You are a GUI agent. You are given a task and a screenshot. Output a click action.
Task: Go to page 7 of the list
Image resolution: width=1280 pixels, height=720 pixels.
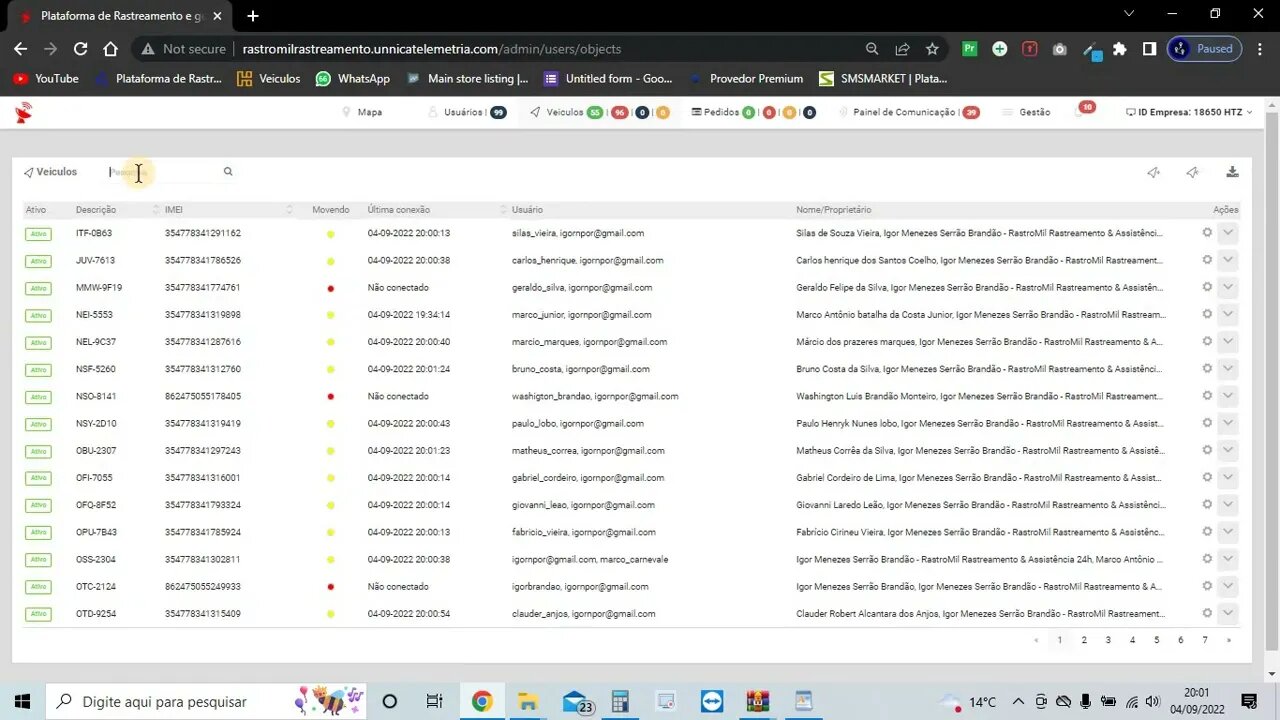pyautogui.click(x=1205, y=640)
